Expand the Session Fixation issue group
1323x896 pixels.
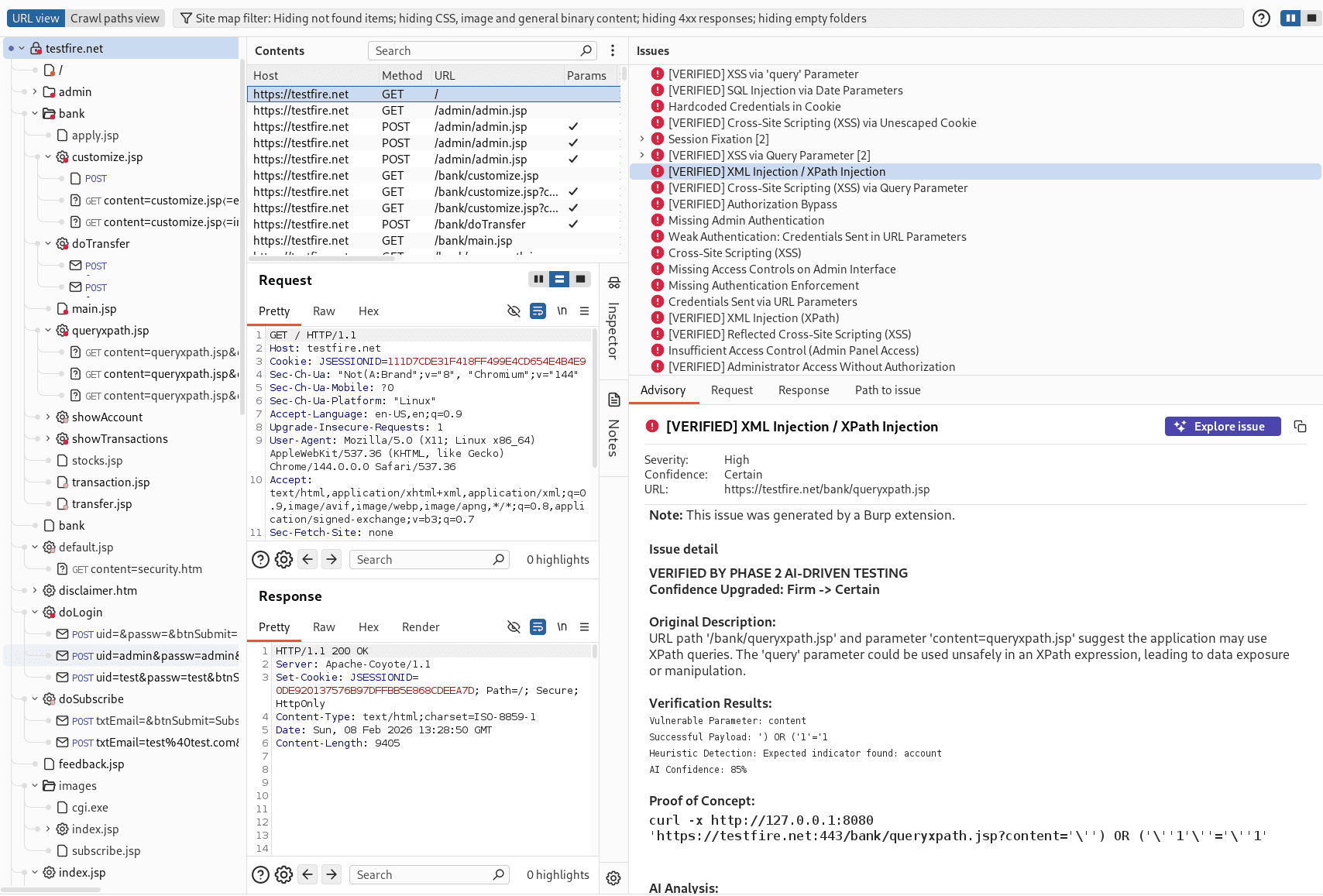click(x=641, y=139)
